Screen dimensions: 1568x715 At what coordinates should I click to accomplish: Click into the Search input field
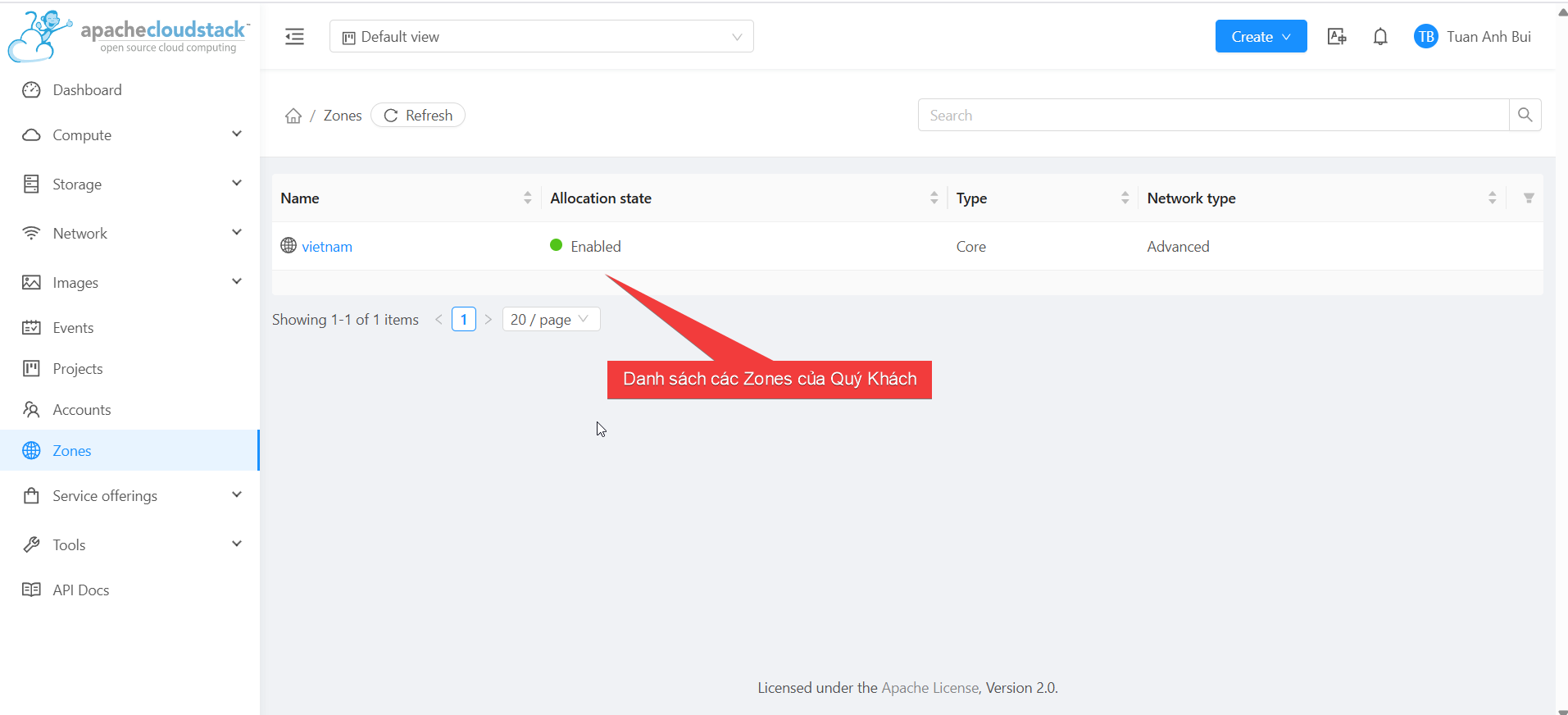click(x=1213, y=116)
